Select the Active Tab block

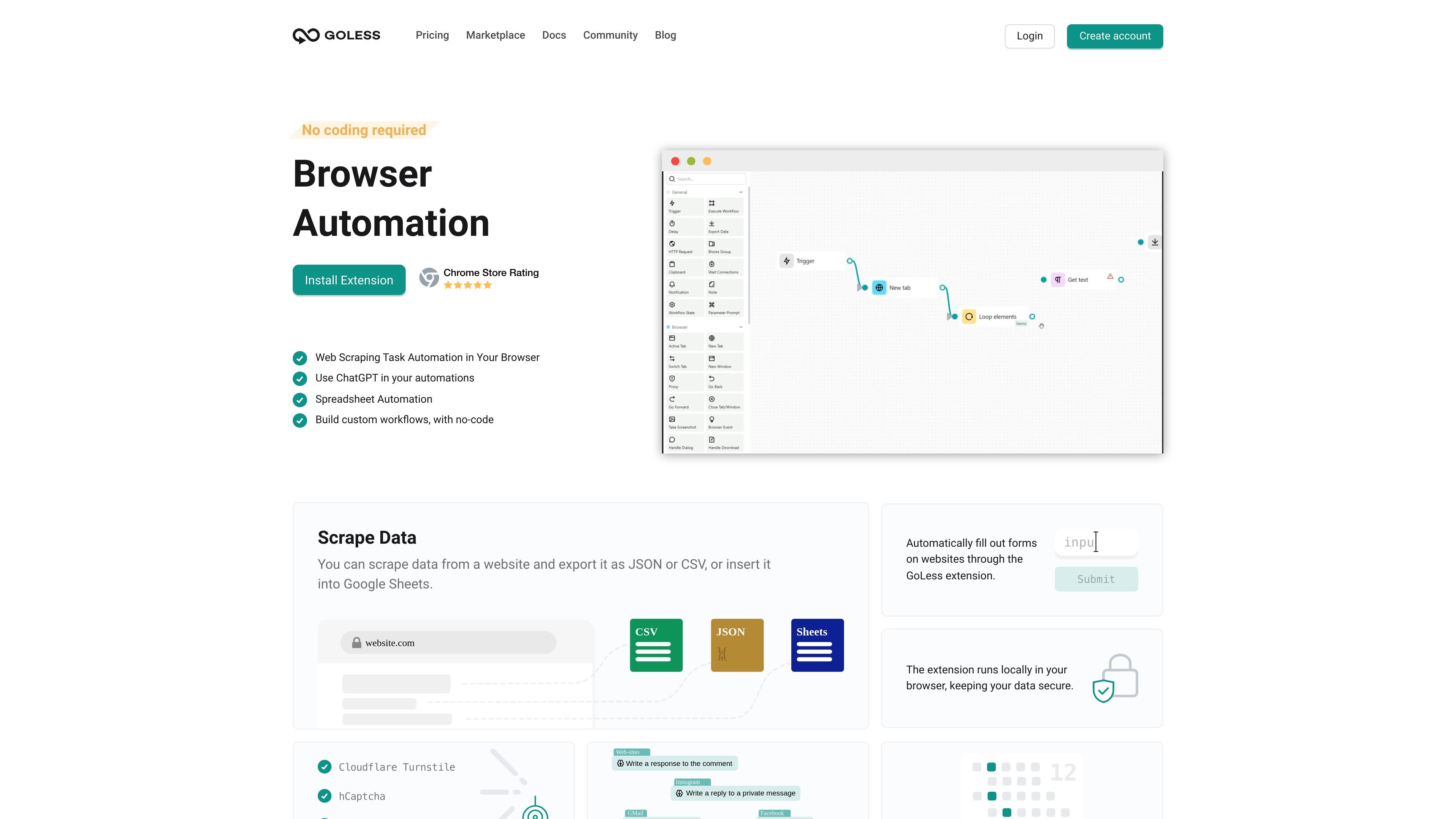tap(685, 341)
